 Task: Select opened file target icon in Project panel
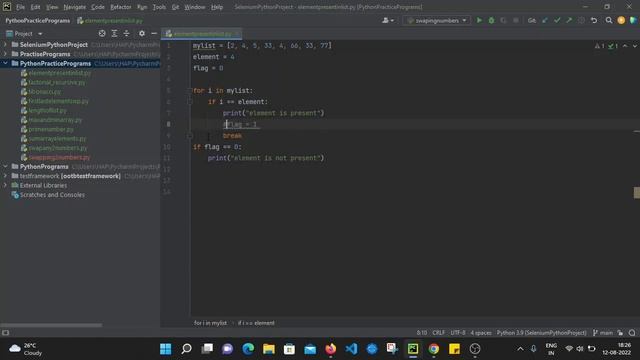coord(102,33)
